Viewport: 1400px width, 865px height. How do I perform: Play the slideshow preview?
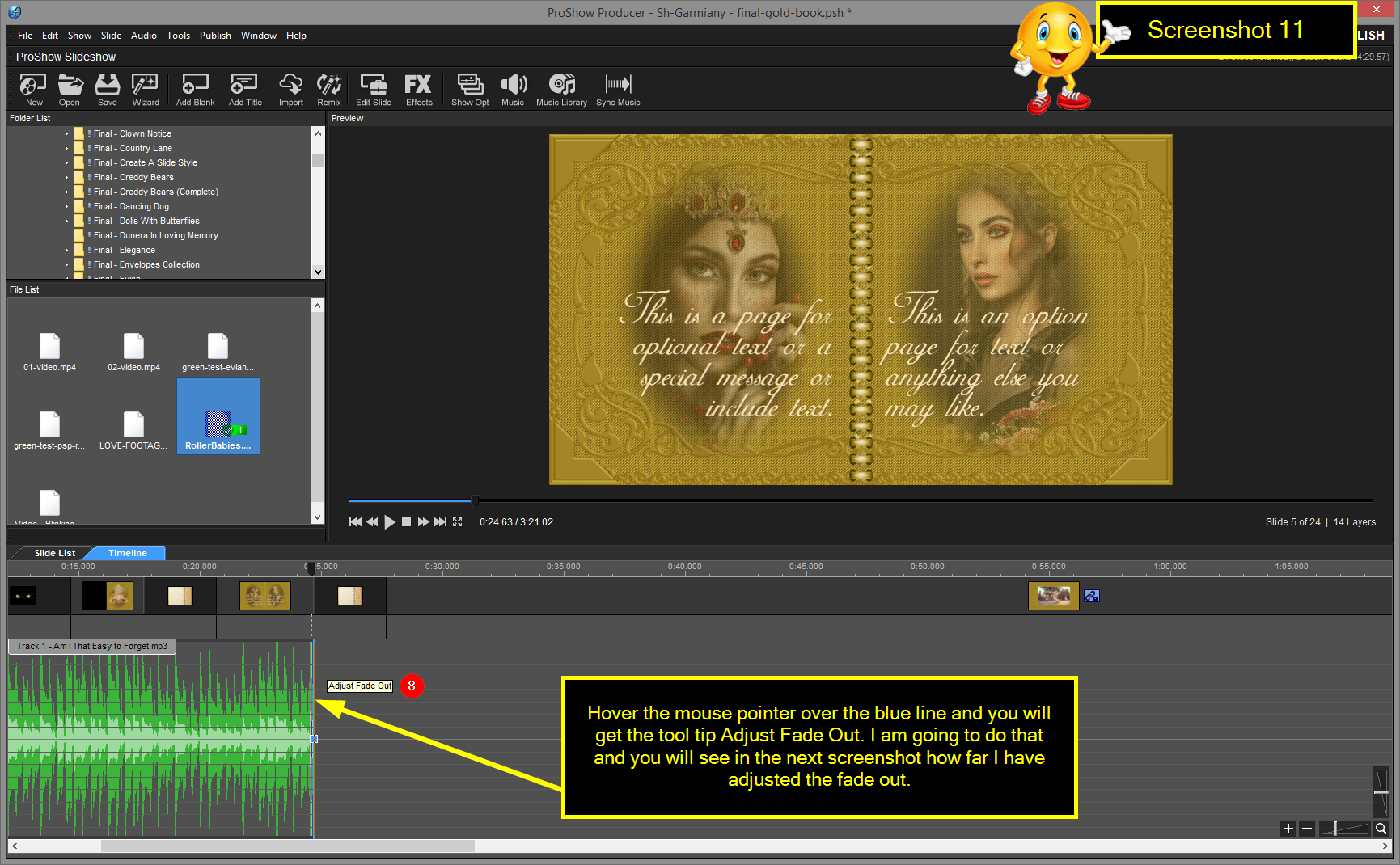[x=390, y=522]
